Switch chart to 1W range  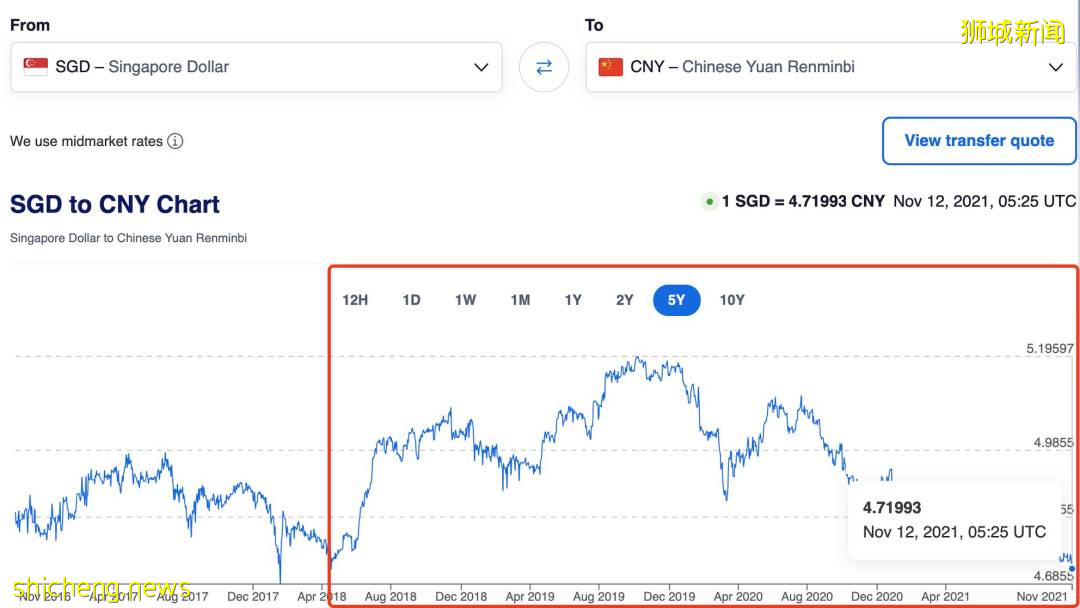(x=465, y=300)
